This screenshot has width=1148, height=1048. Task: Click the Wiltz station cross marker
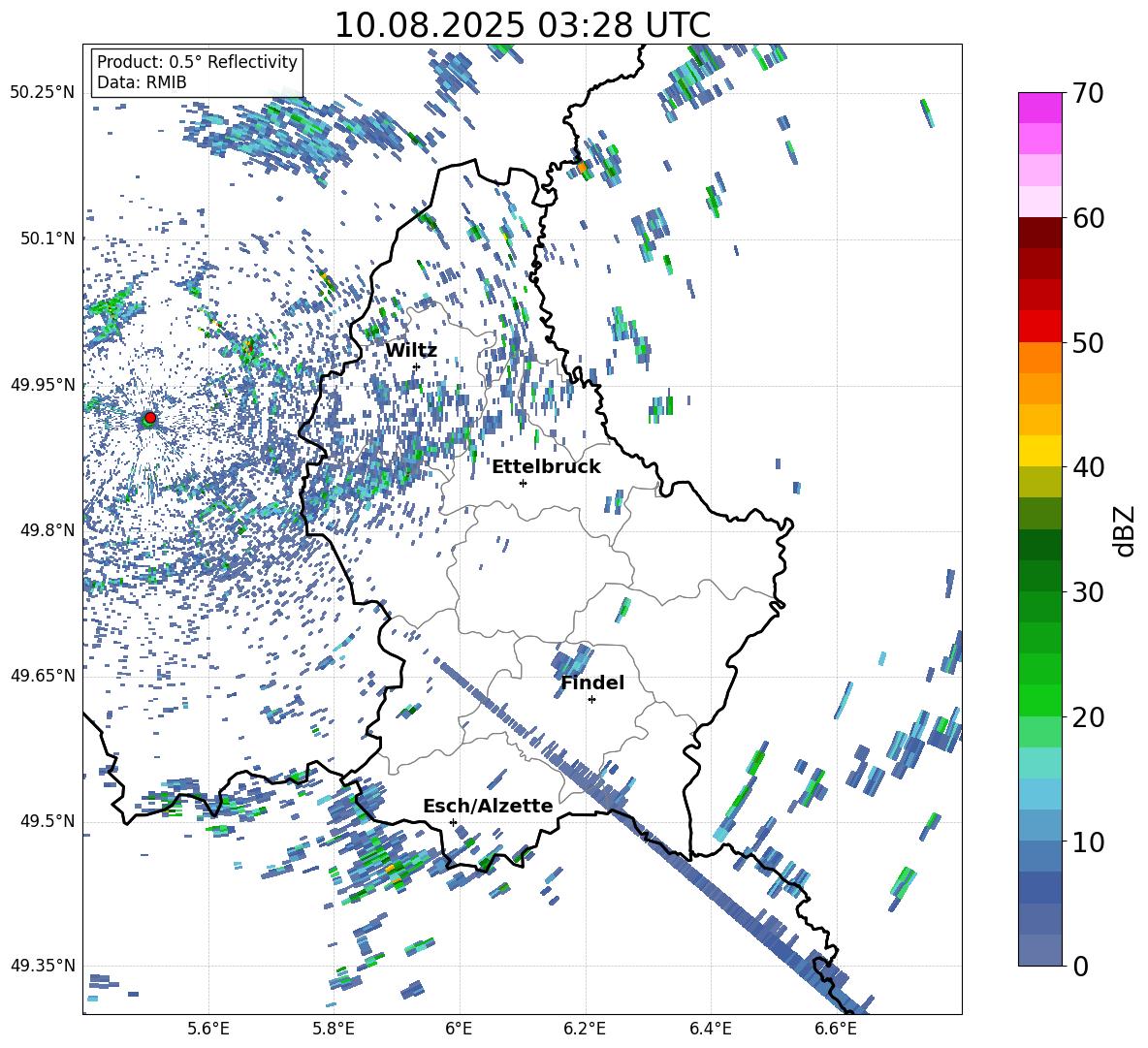coord(416,366)
